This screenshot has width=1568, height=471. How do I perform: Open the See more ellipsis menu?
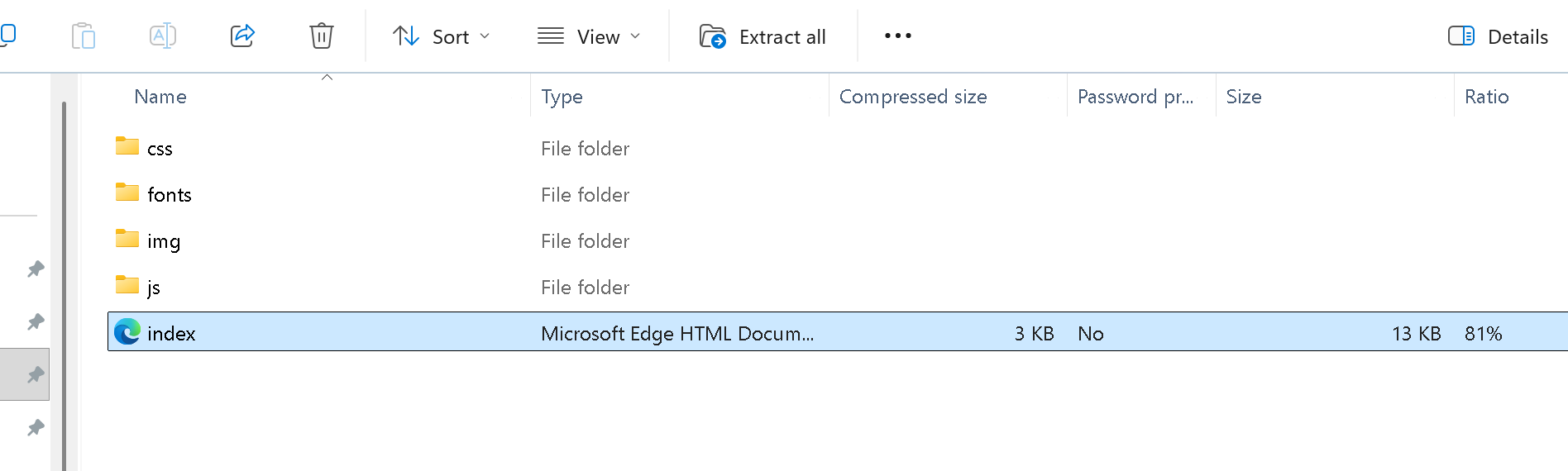[897, 36]
